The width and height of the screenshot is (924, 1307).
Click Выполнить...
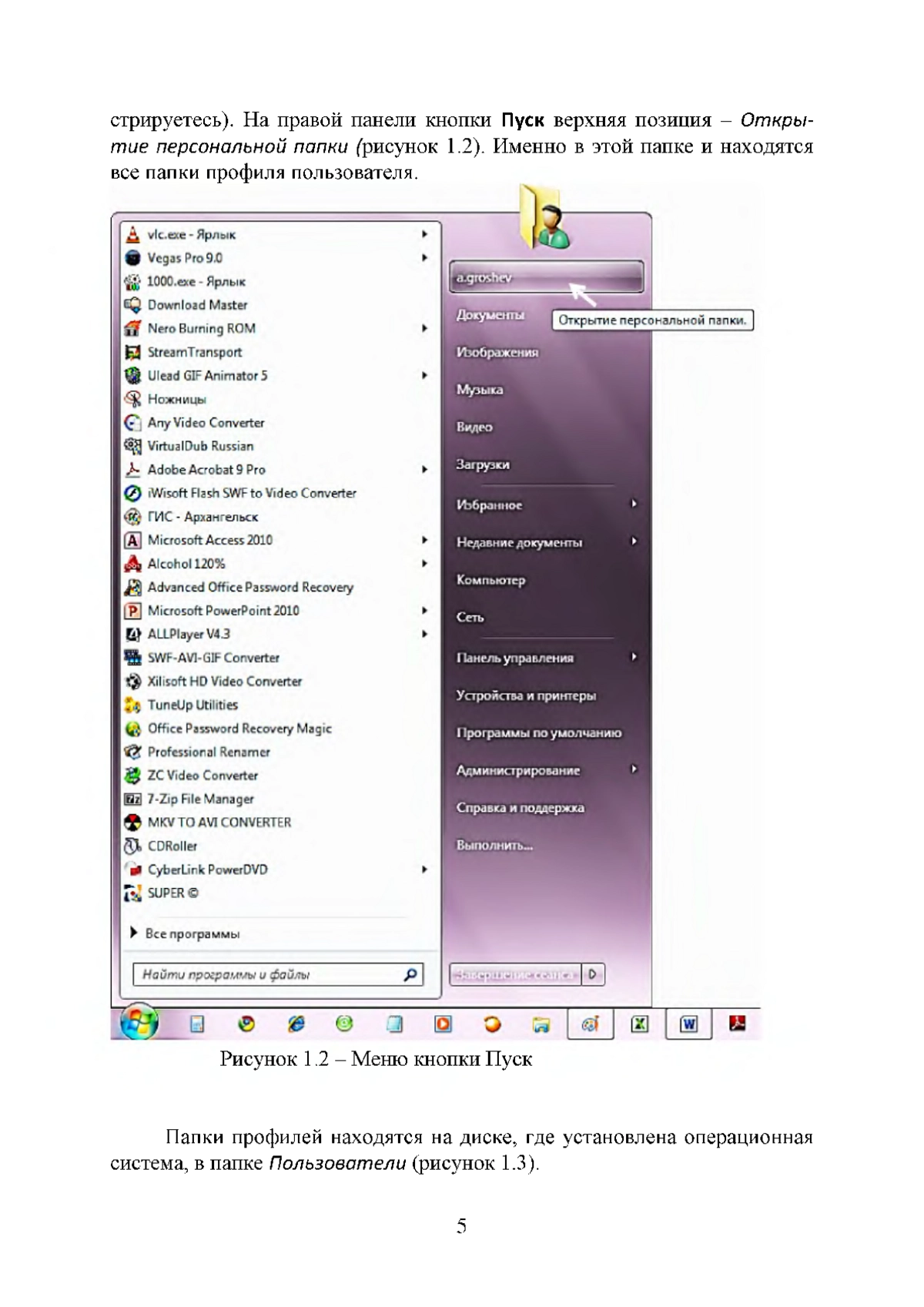click(494, 846)
